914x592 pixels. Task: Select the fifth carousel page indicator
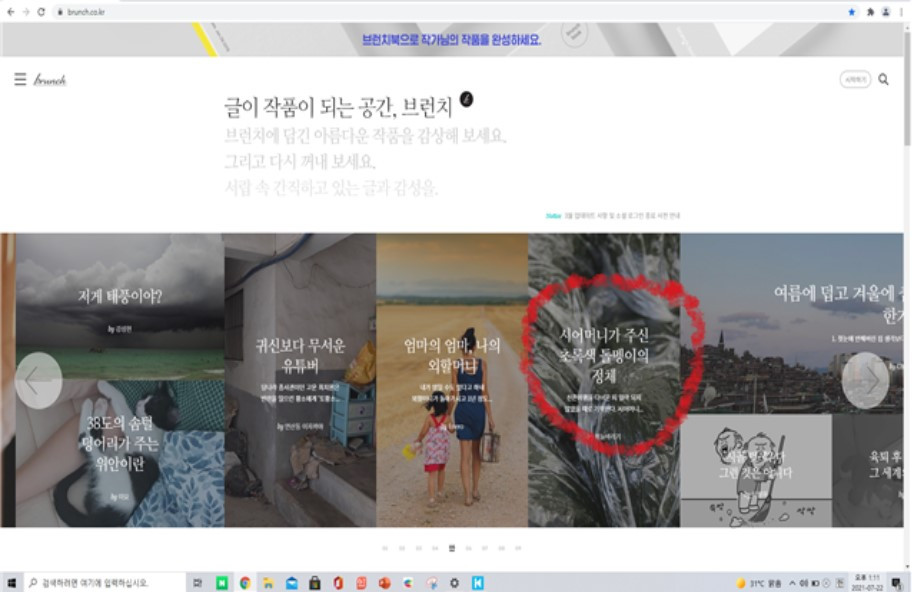tap(452, 548)
